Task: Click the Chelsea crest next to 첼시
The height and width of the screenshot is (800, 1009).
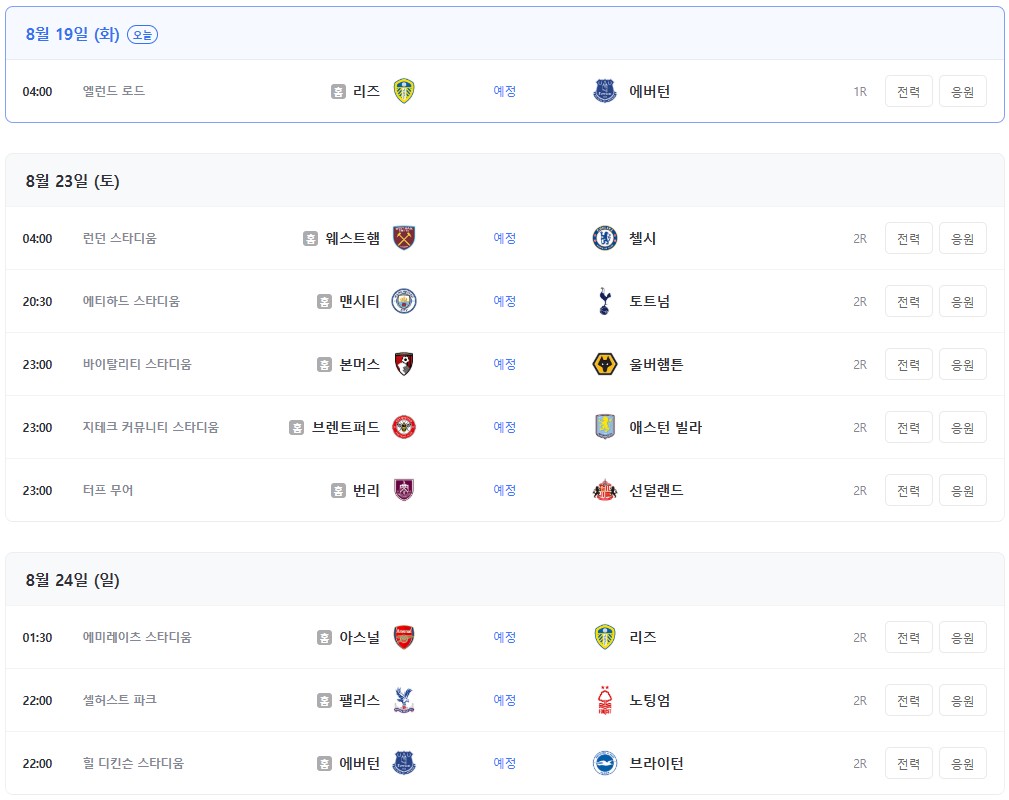Action: (604, 238)
